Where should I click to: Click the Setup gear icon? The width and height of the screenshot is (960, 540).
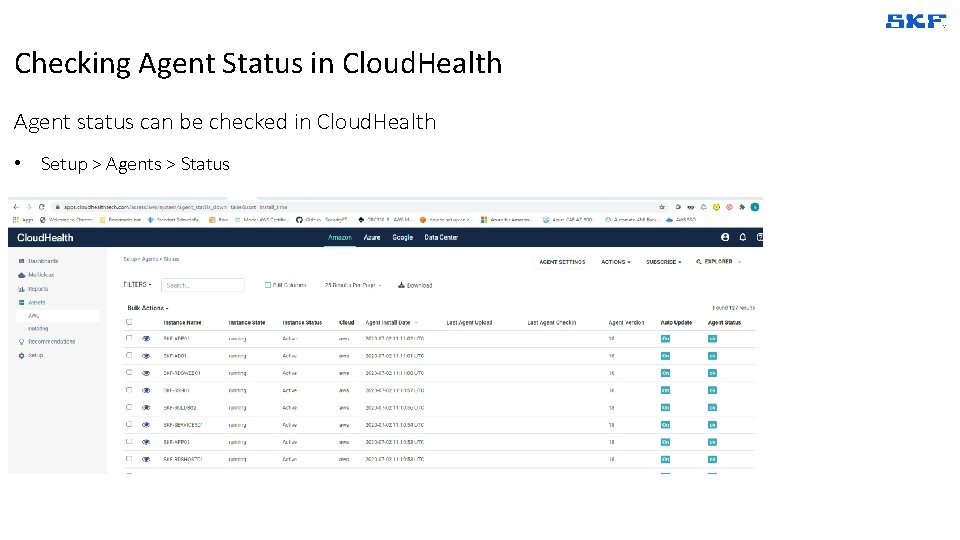tap(21, 355)
